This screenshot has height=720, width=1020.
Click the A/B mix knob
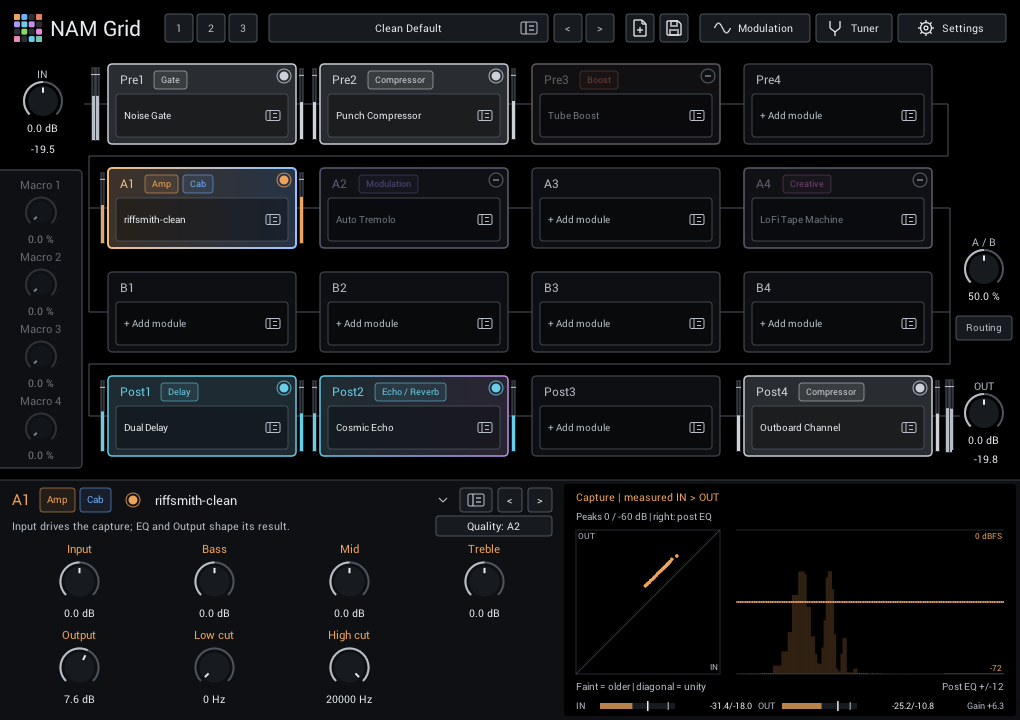984,268
